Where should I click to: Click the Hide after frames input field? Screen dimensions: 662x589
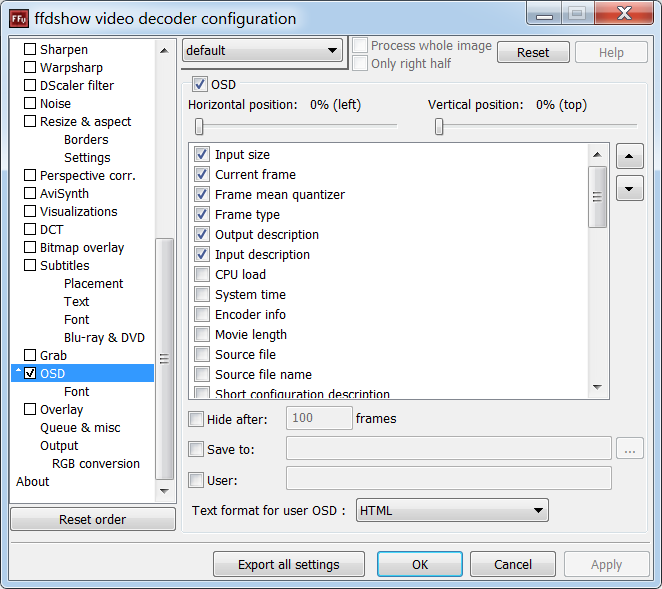coord(319,418)
